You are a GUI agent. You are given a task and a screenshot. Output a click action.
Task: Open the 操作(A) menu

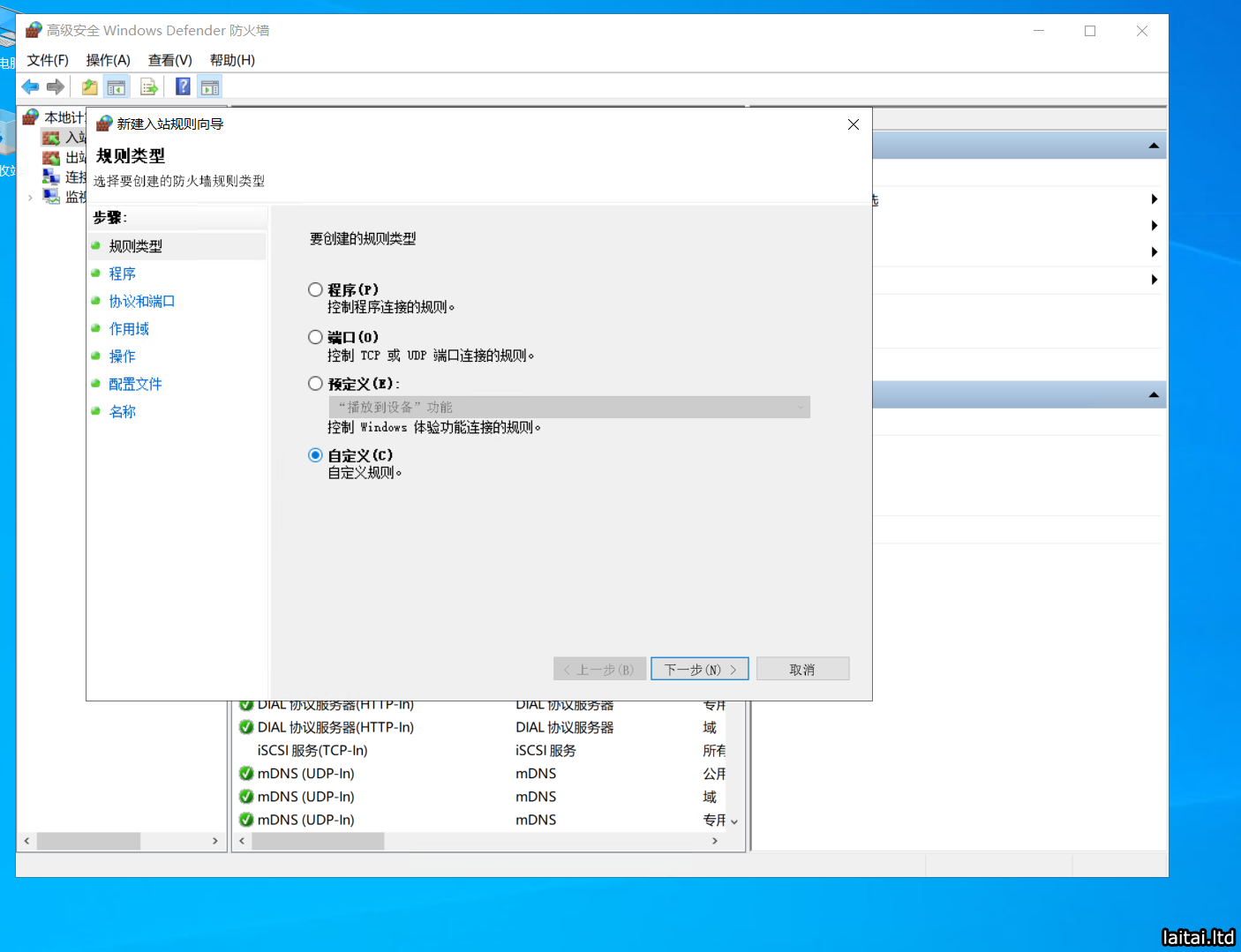tap(108, 60)
